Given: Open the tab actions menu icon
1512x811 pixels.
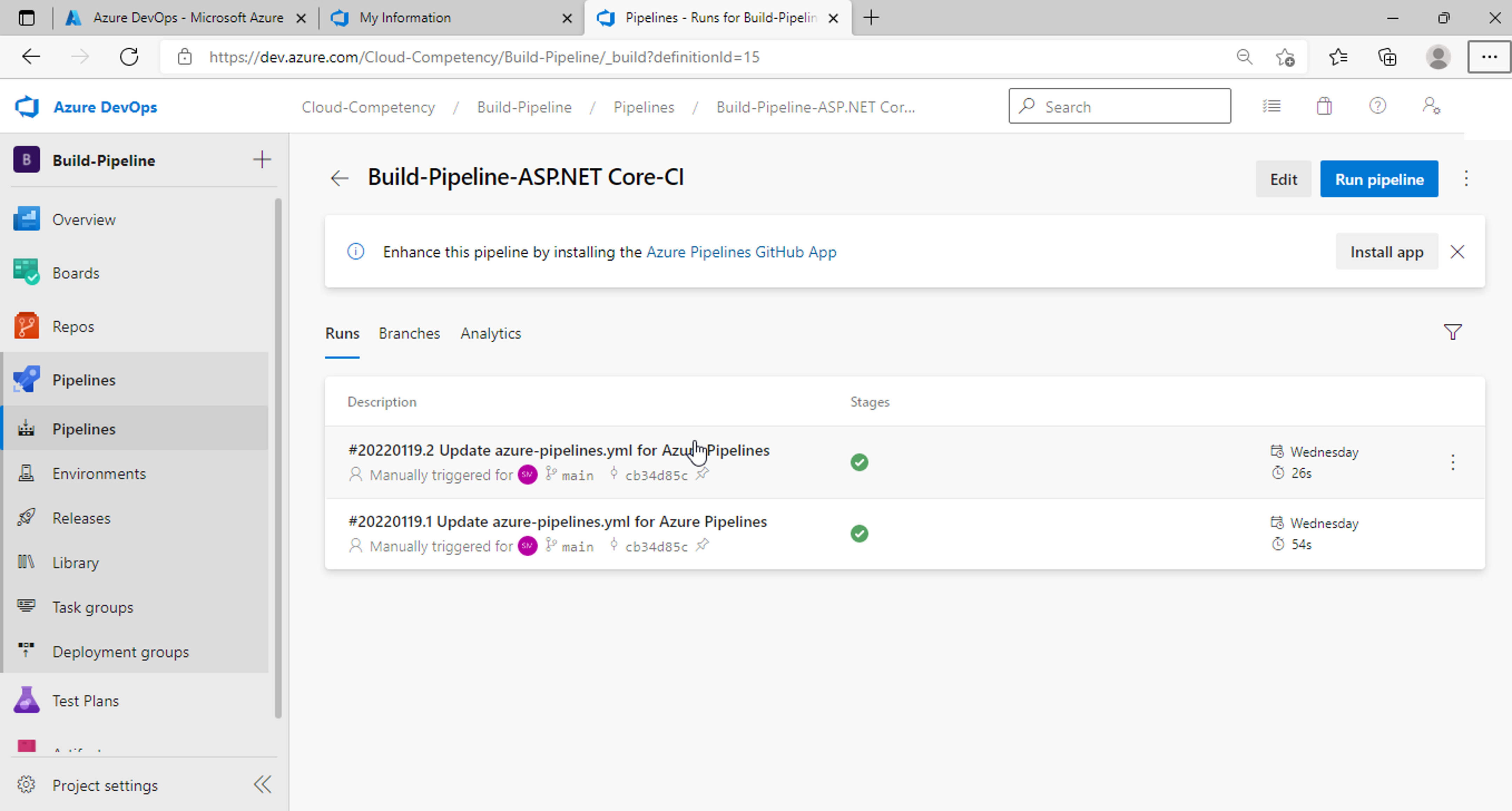Looking at the screenshot, I should click(x=26, y=18).
